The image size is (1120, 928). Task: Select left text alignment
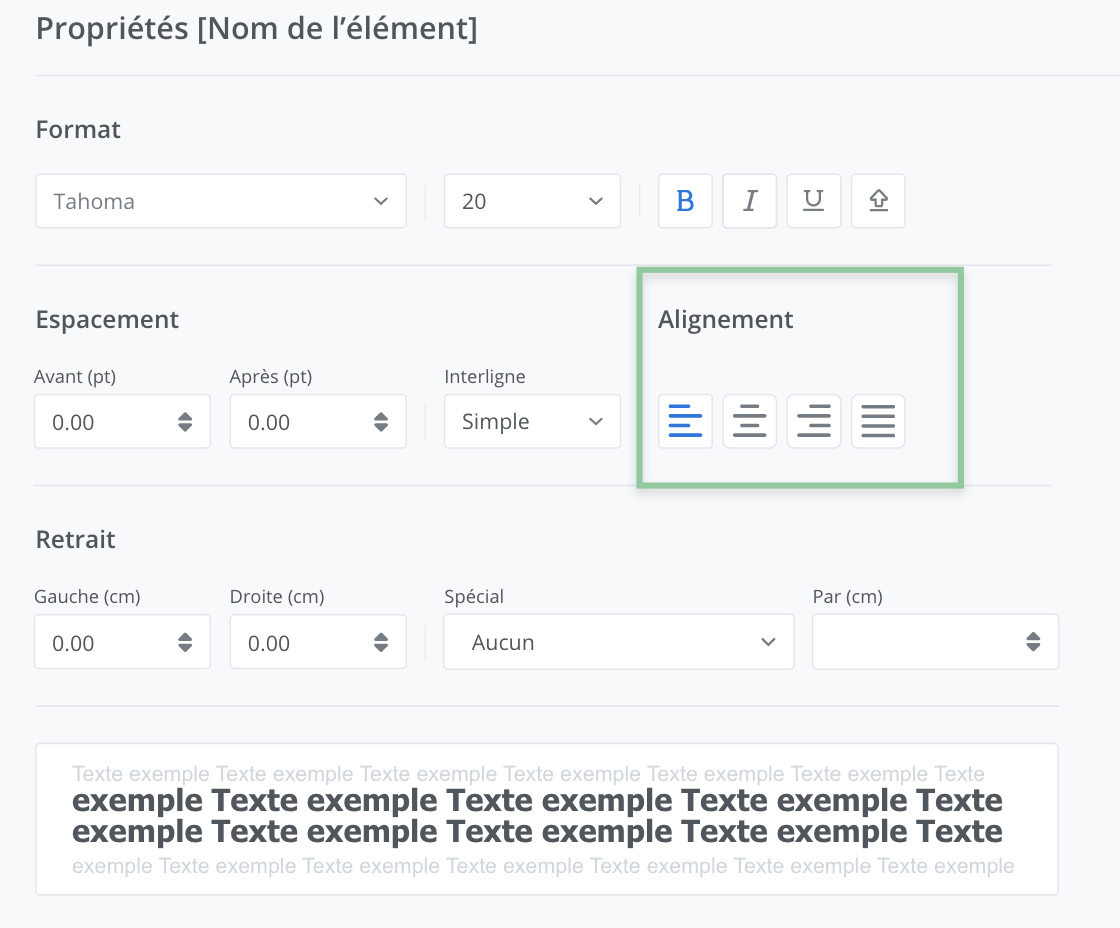point(685,421)
